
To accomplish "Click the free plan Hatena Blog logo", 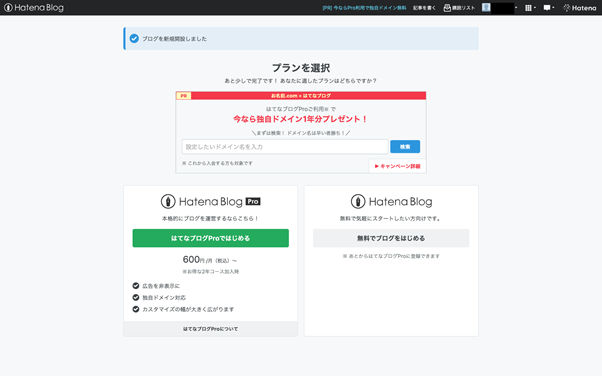I will [391, 201].
